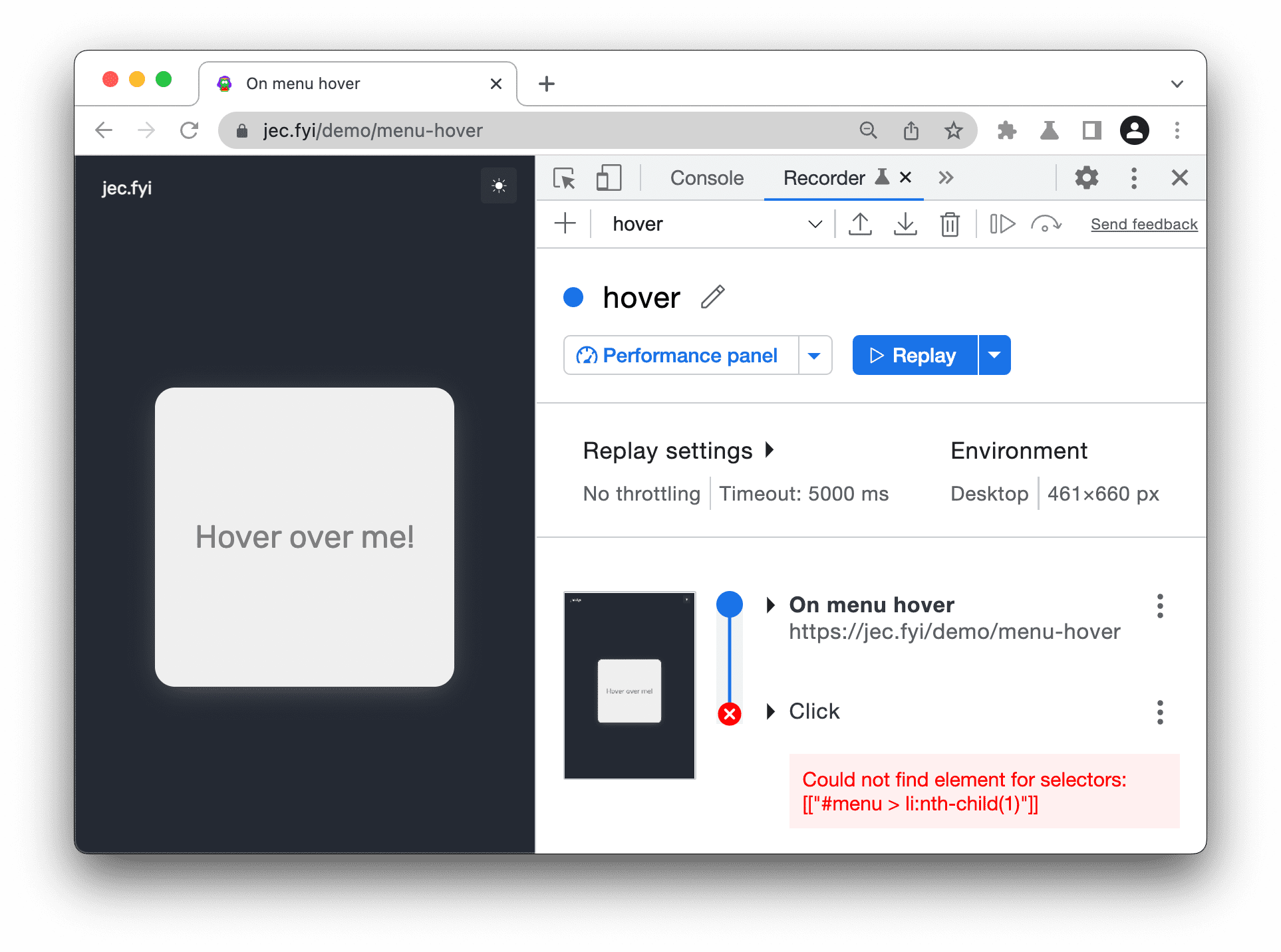Screen dimensions: 1281x952
Task: Click the delete recording trash icon
Action: [951, 223]
